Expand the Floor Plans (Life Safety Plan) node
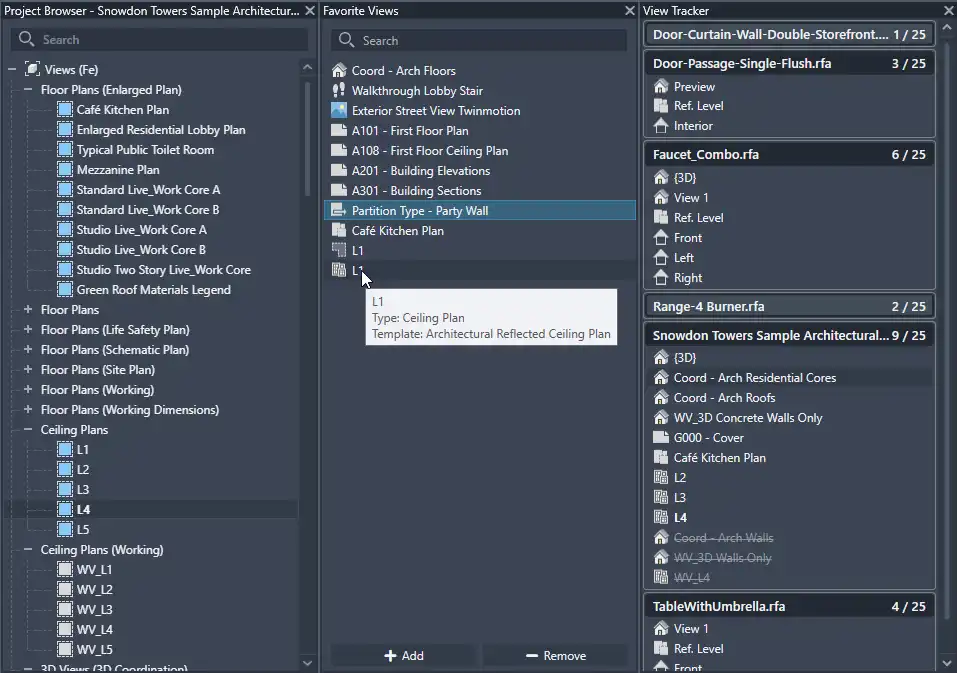This screenshot has width=957, height=673. coord(28,329)
